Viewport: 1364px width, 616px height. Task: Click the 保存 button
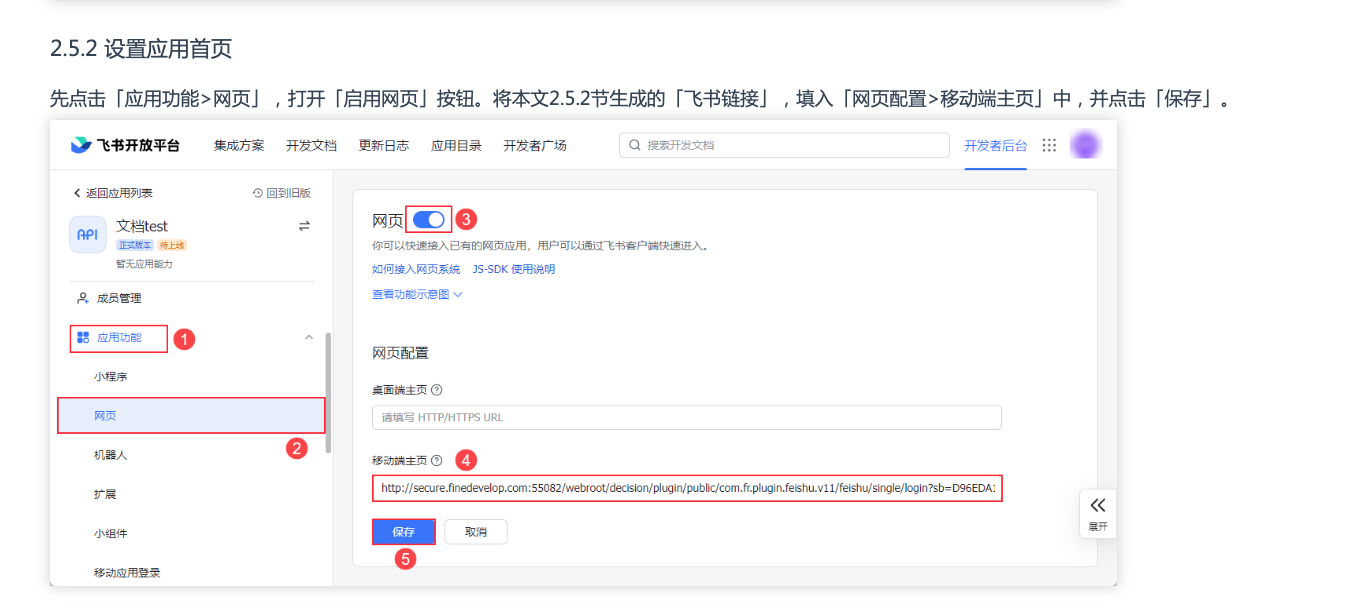pyautogui.click(x=403, y=532)
